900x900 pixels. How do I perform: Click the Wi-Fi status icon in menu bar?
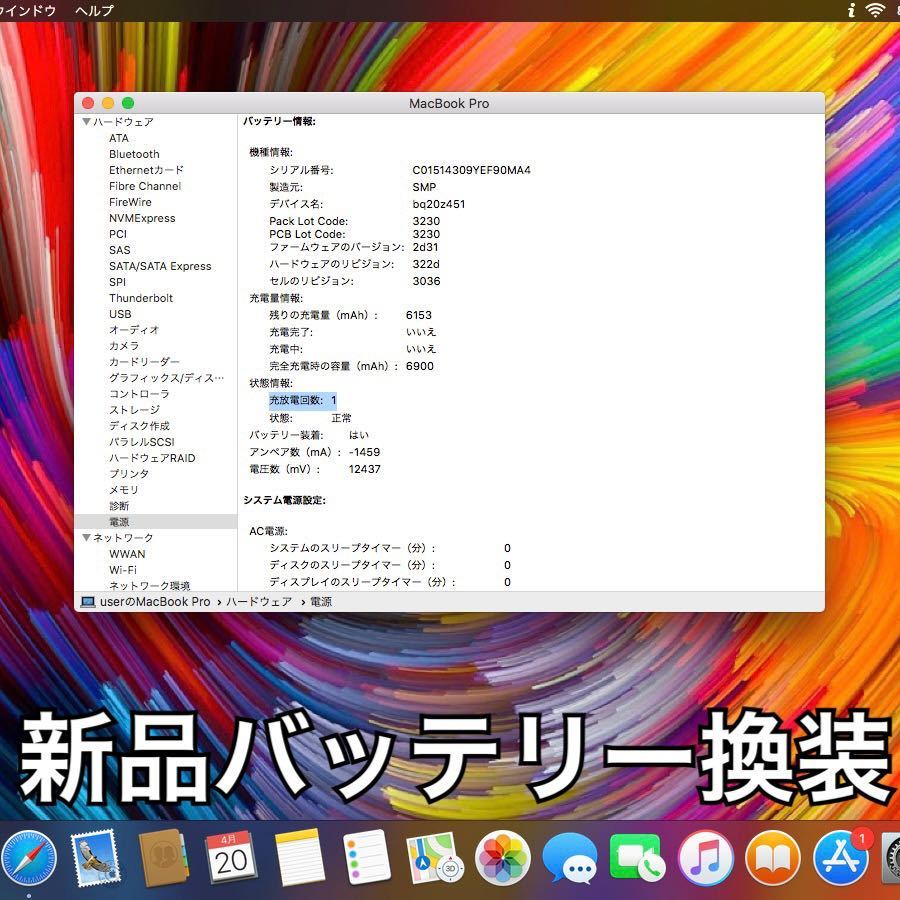[875, 10]
